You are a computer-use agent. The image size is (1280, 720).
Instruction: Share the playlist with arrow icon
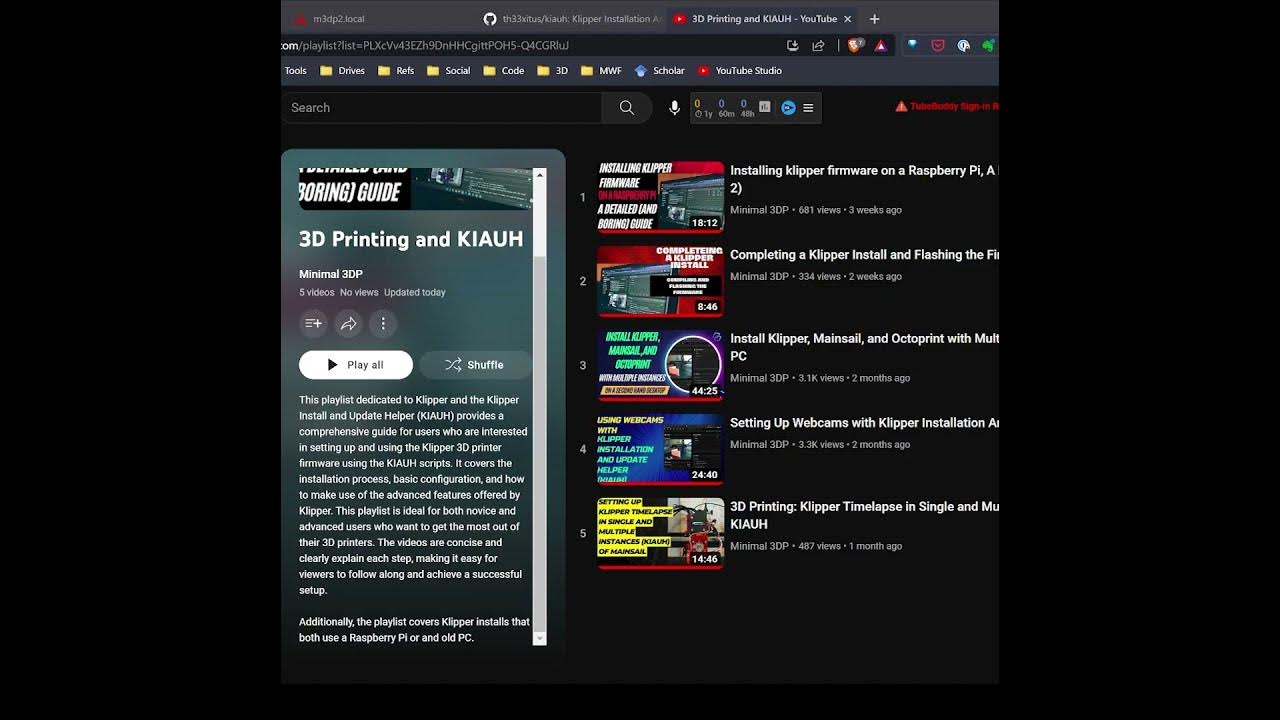coord(348,323)
